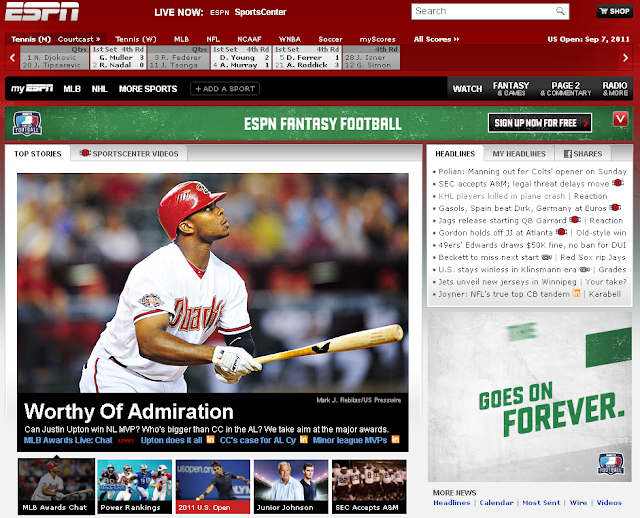This screenshot has width=640, height=518.
Task: Open the Tennis (W) scores tab
Action: (x=136, y=39)
